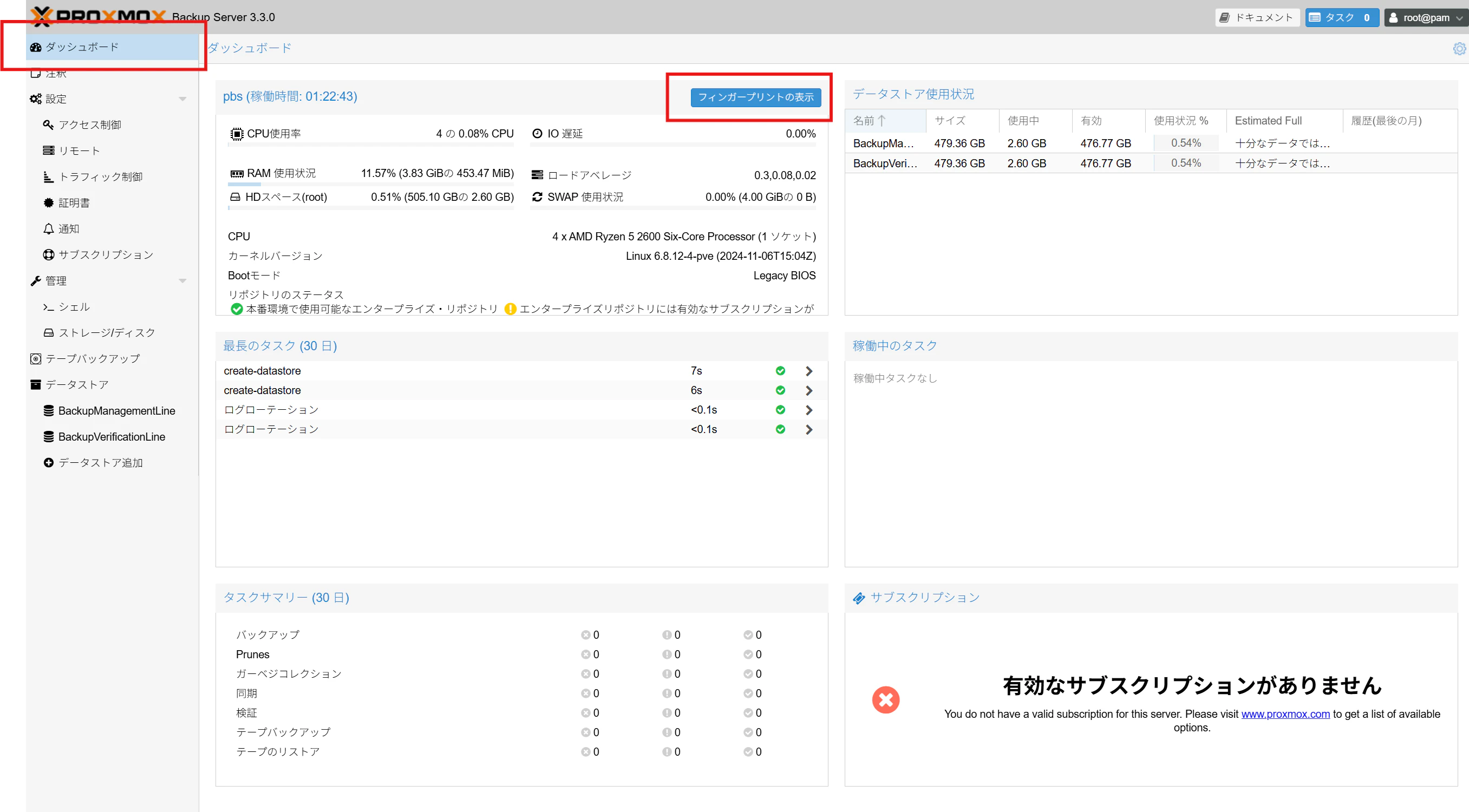
Task: Open the www.proxmox.com link
Action: (x=1285, y=714)
